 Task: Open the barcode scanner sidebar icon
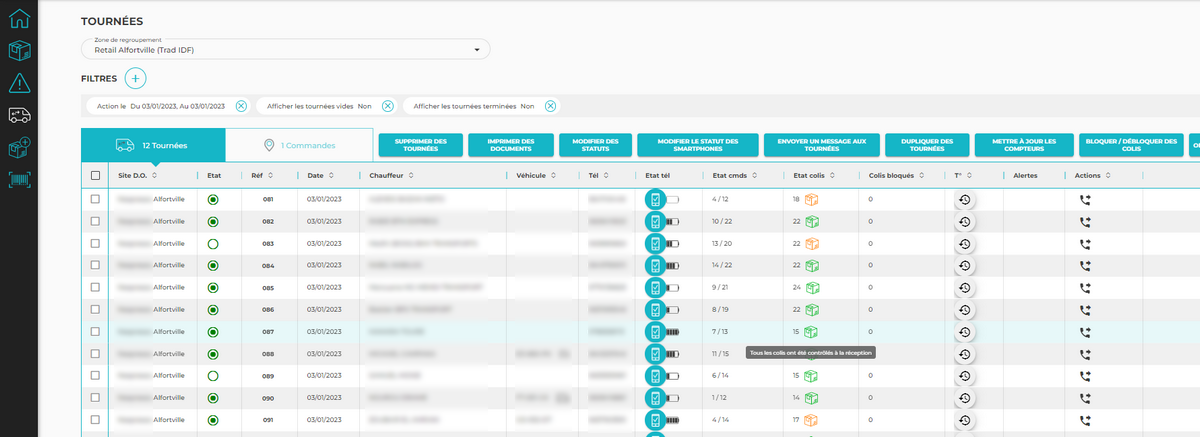19,180
